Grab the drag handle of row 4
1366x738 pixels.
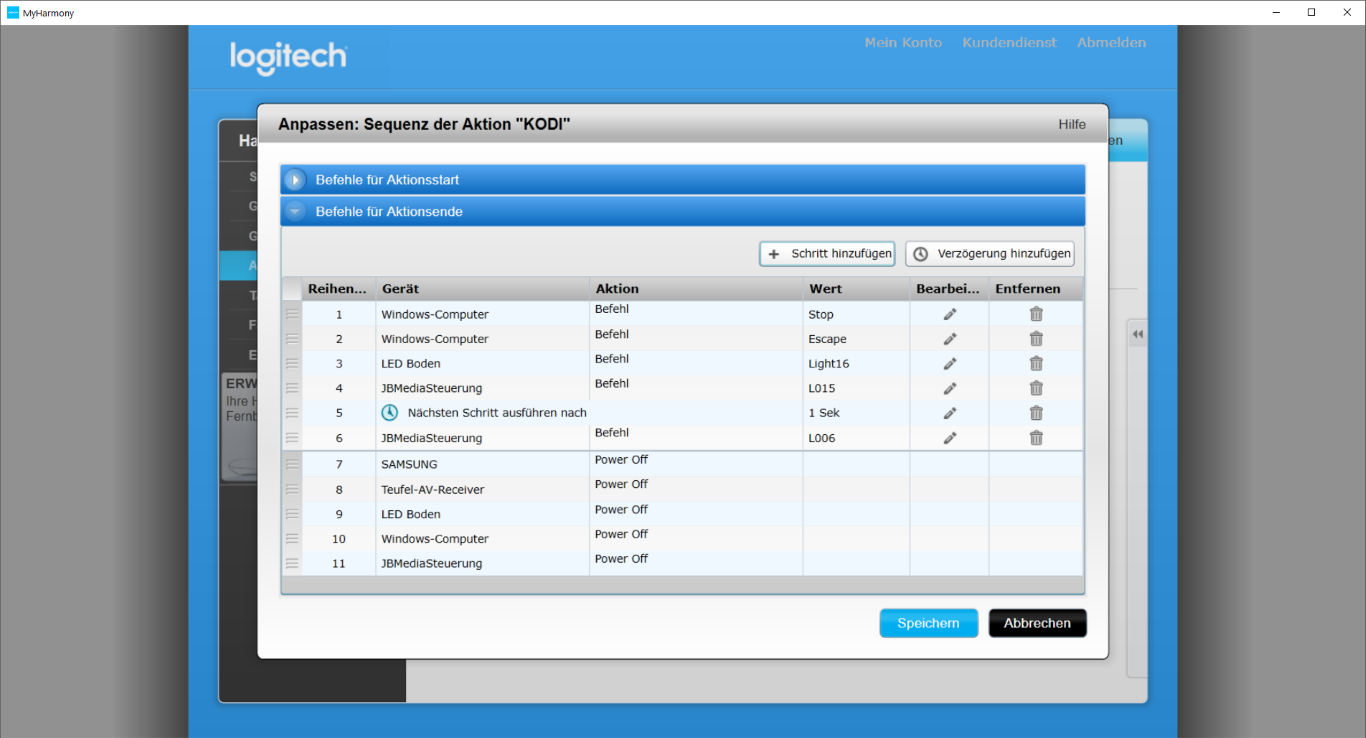292,388
